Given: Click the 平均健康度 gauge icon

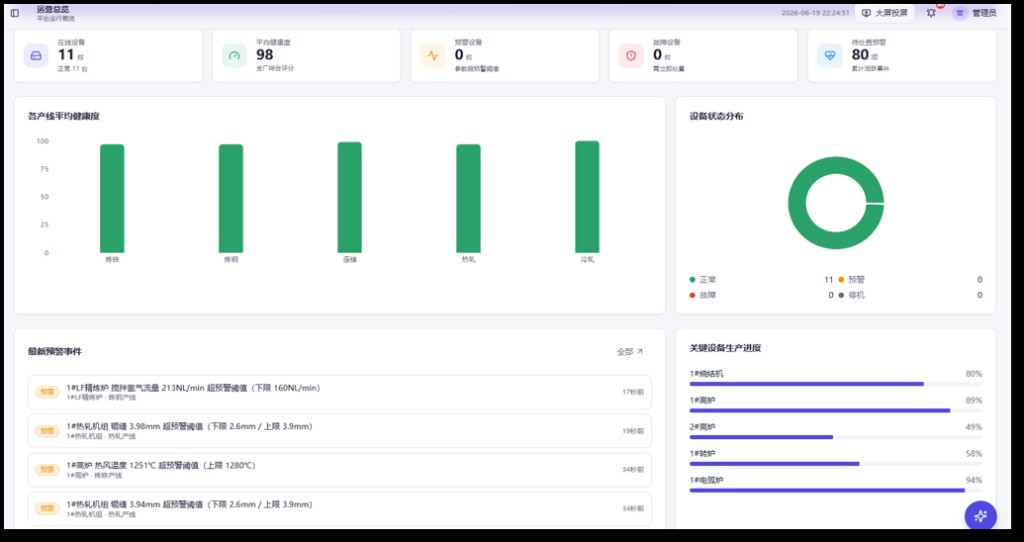Looking at the screenshot, I should click(234, 56).
